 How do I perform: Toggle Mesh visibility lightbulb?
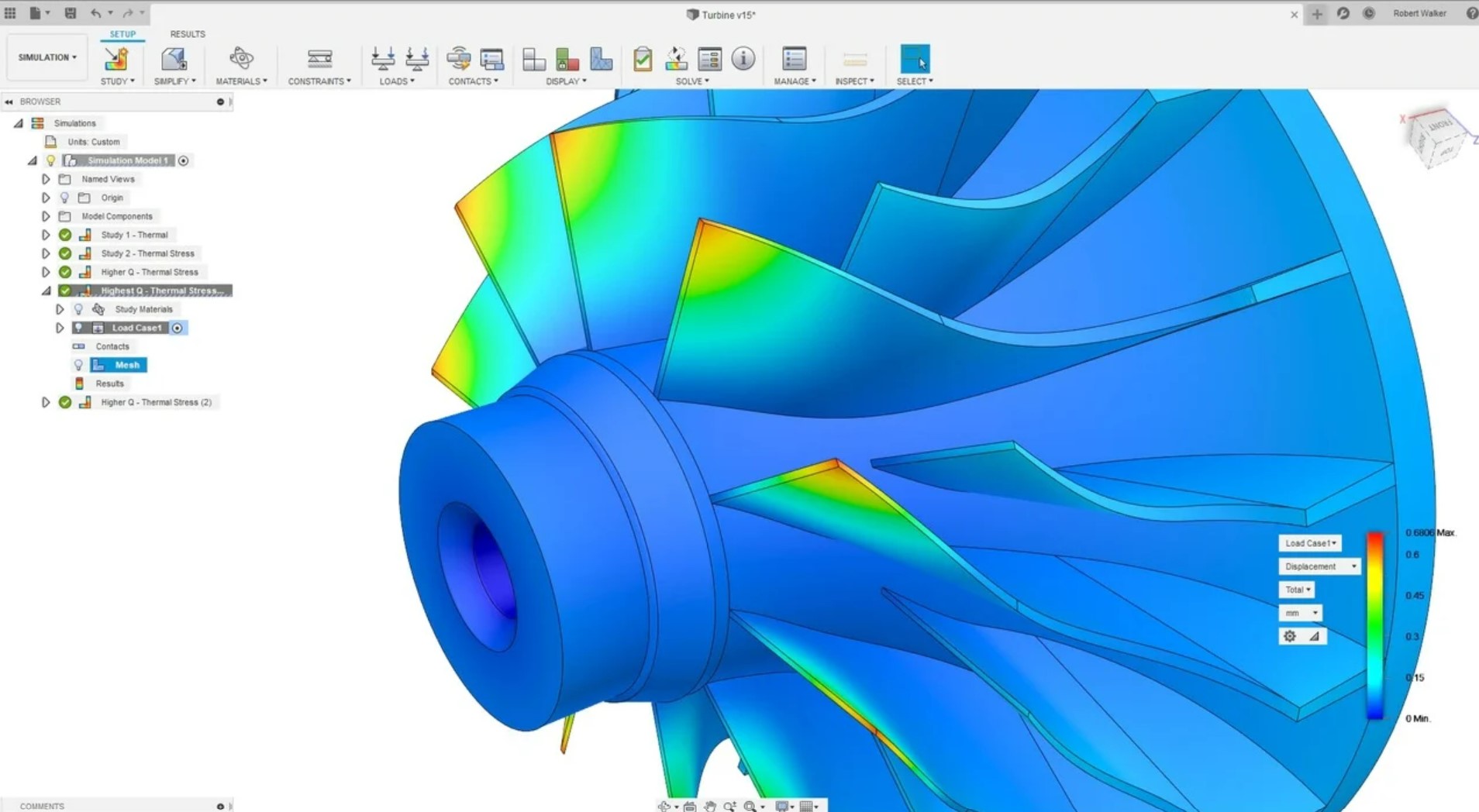(x=78, y=365)
